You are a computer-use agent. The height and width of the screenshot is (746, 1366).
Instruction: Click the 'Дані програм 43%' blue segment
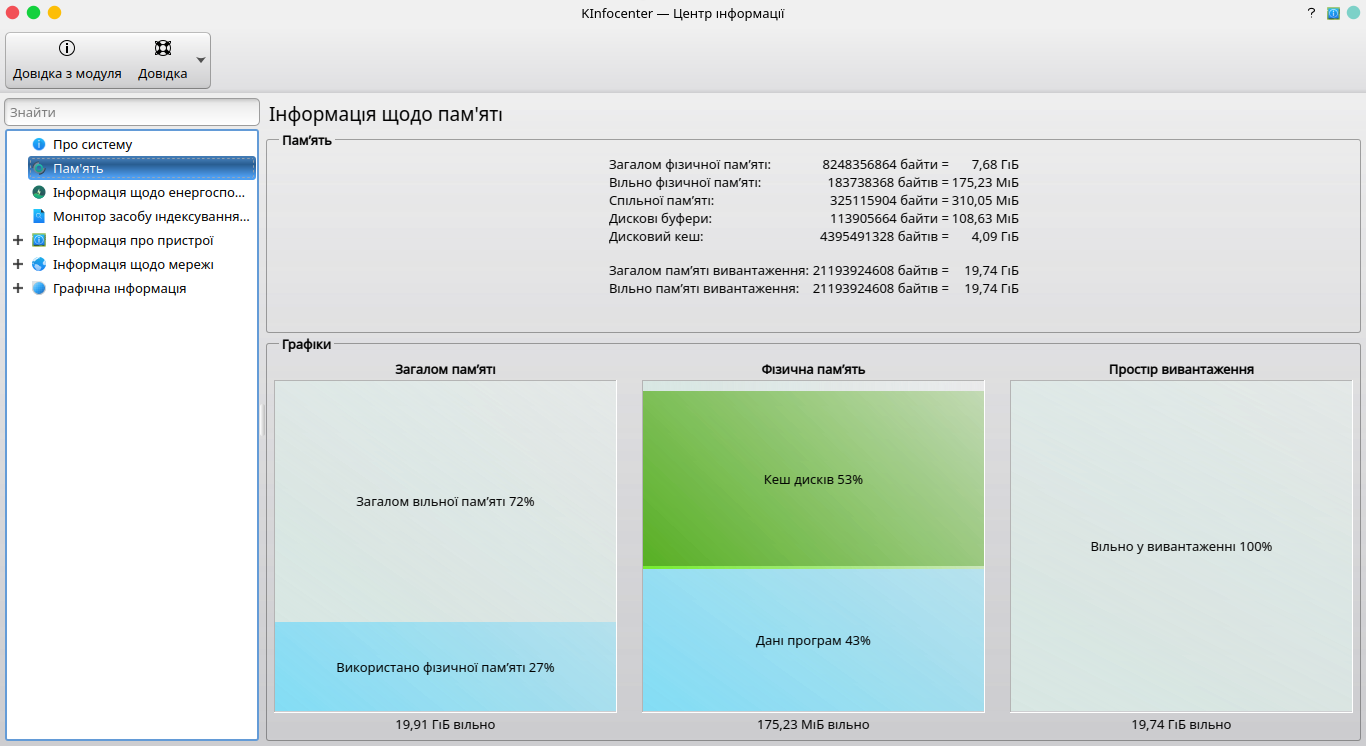tap(813, 640)
